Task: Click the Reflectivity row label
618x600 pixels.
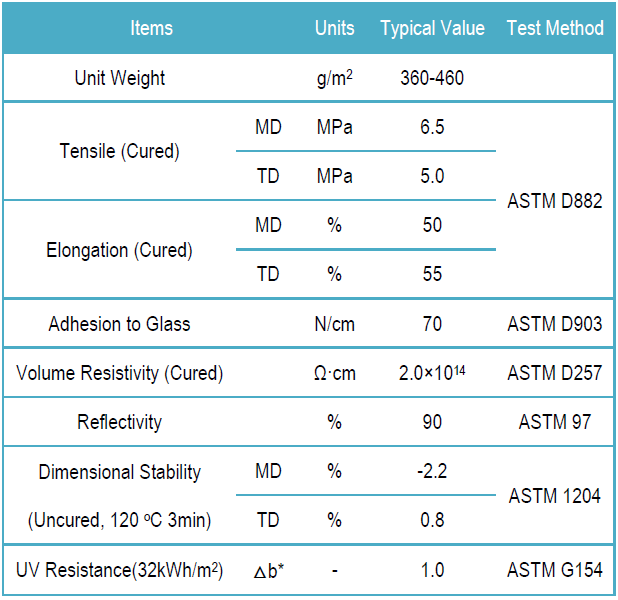Action: click(119, 422)
